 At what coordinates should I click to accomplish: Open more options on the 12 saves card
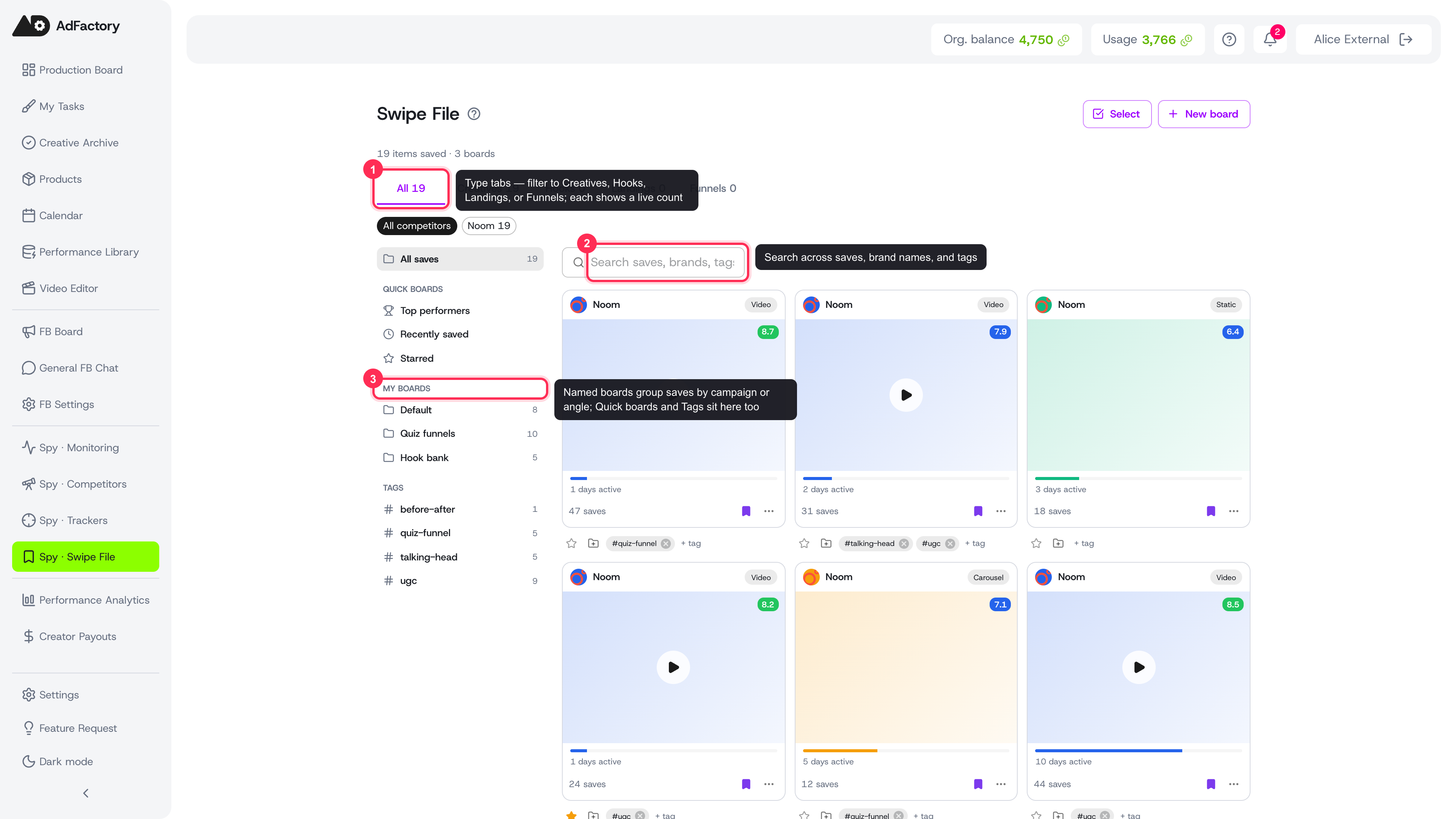pos(1001,784)
